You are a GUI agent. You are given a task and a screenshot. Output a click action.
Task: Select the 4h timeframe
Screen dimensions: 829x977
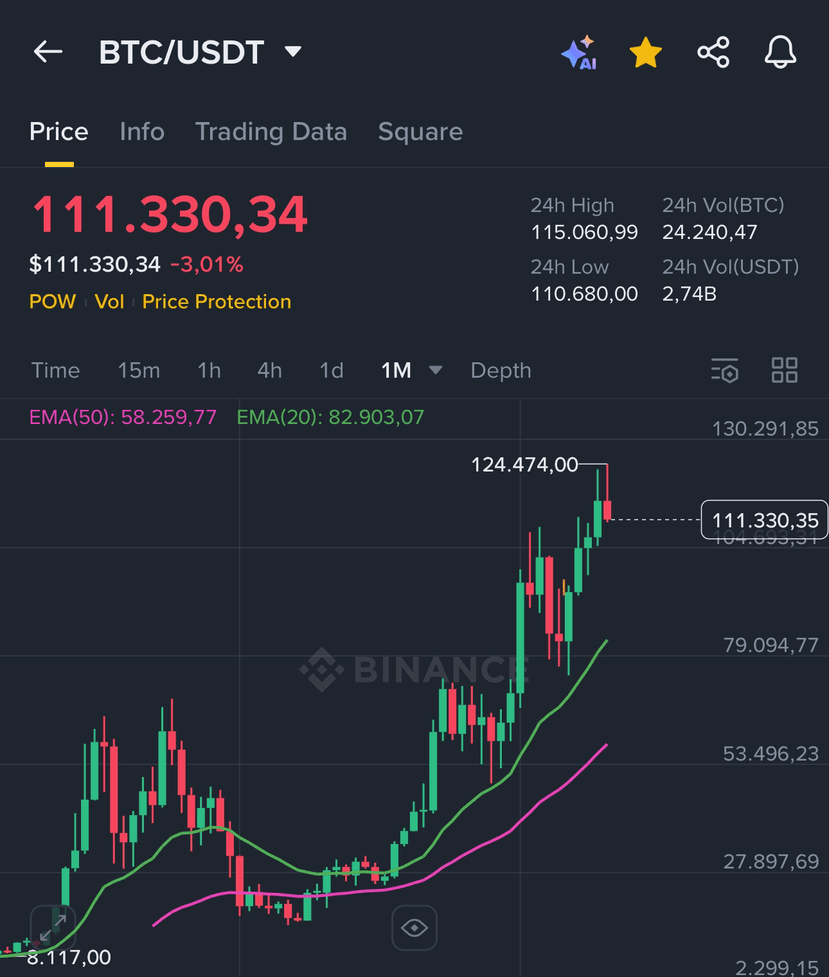[x=269, y=370]
